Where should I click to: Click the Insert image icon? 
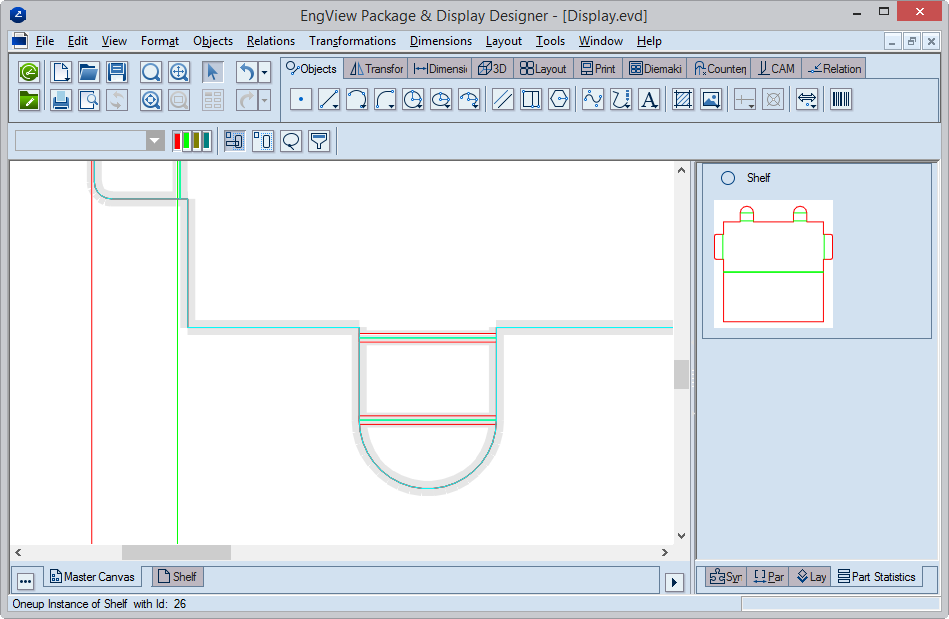point(711,100)
